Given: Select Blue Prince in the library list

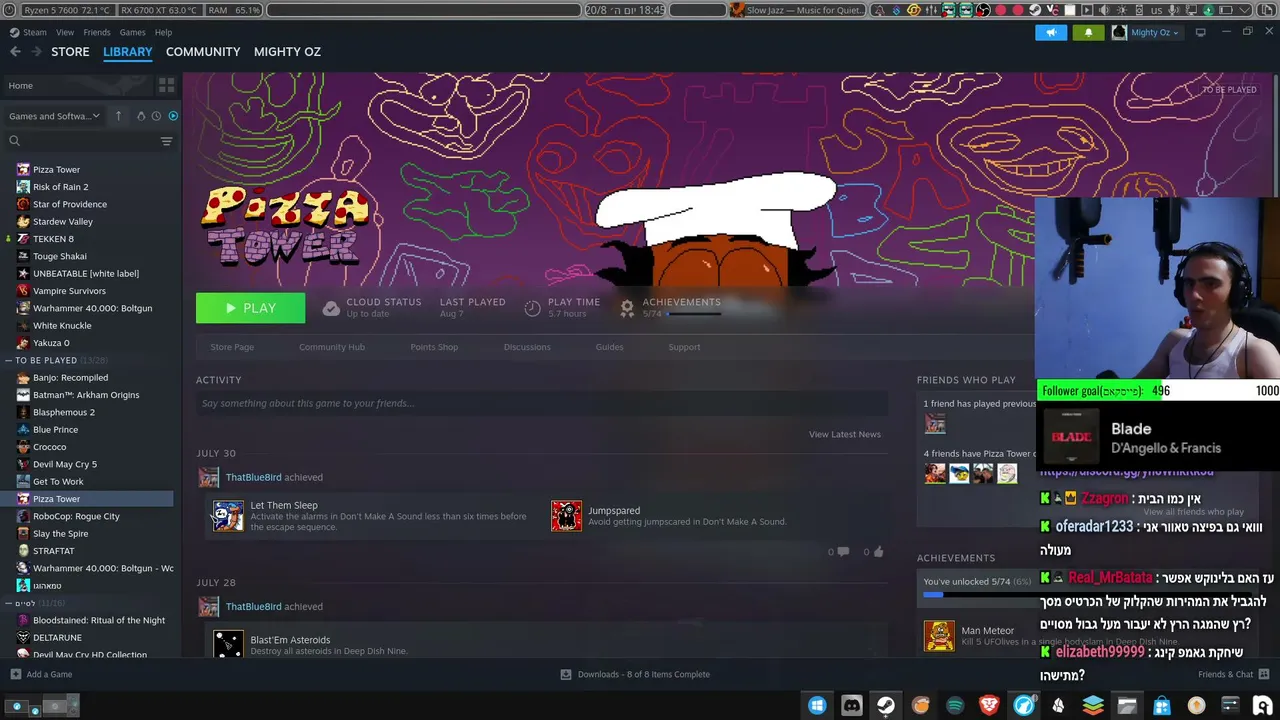Looking at the screenshot, I should 55,430.
